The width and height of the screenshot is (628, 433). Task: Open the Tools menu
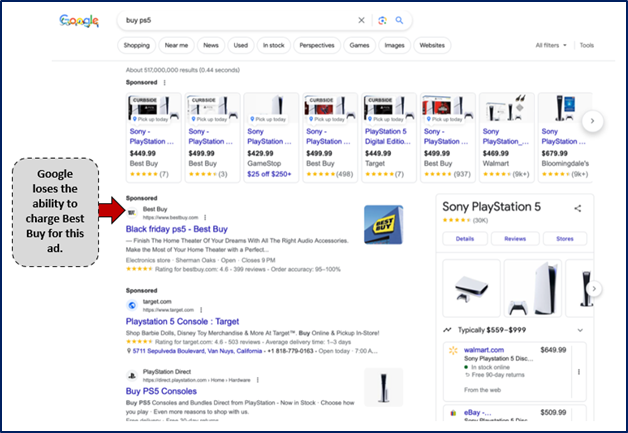(x=587, y=45)
